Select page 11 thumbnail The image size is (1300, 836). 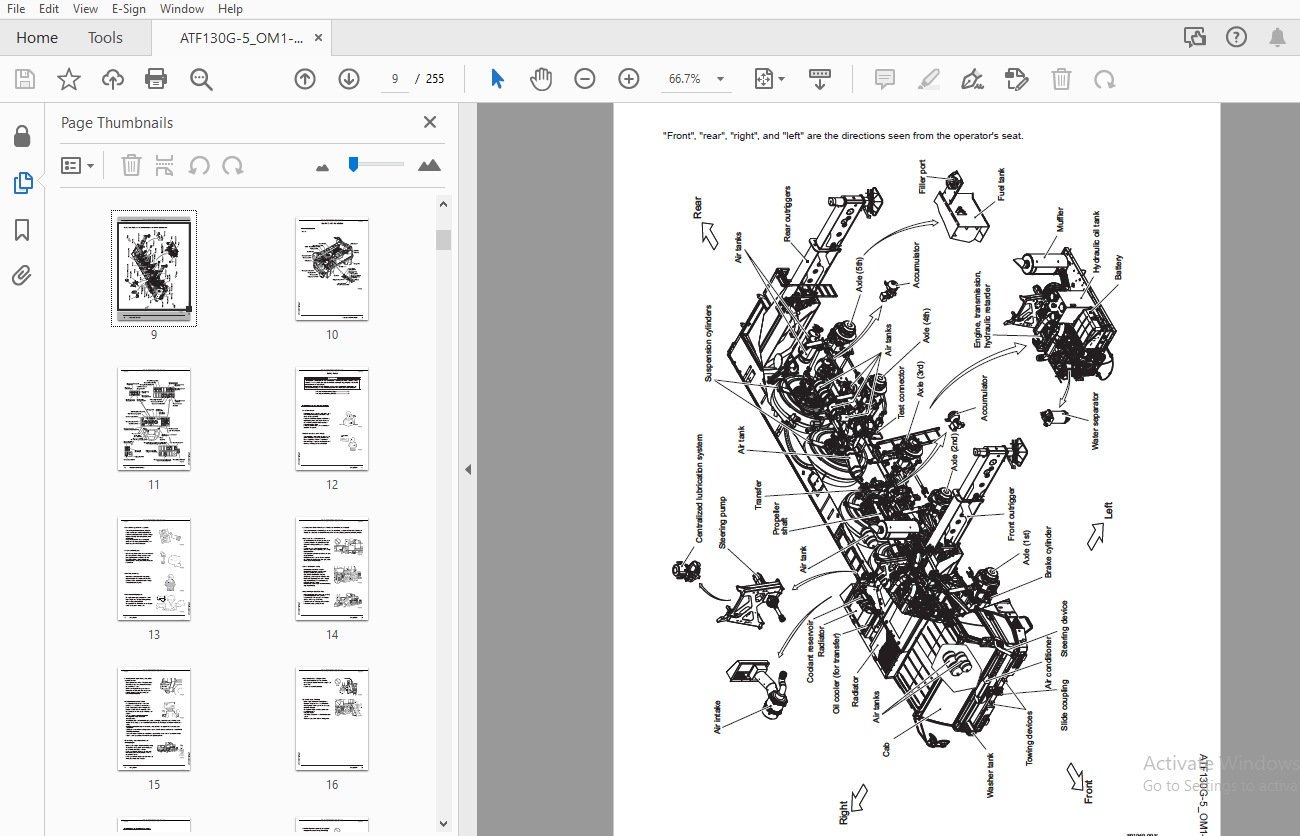click(x=154, y=419)
